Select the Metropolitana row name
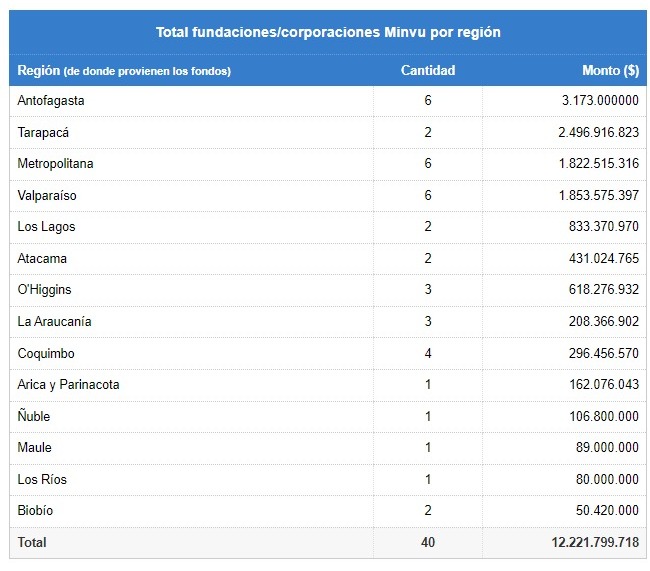Screen dimensions: 650x571 55,164
